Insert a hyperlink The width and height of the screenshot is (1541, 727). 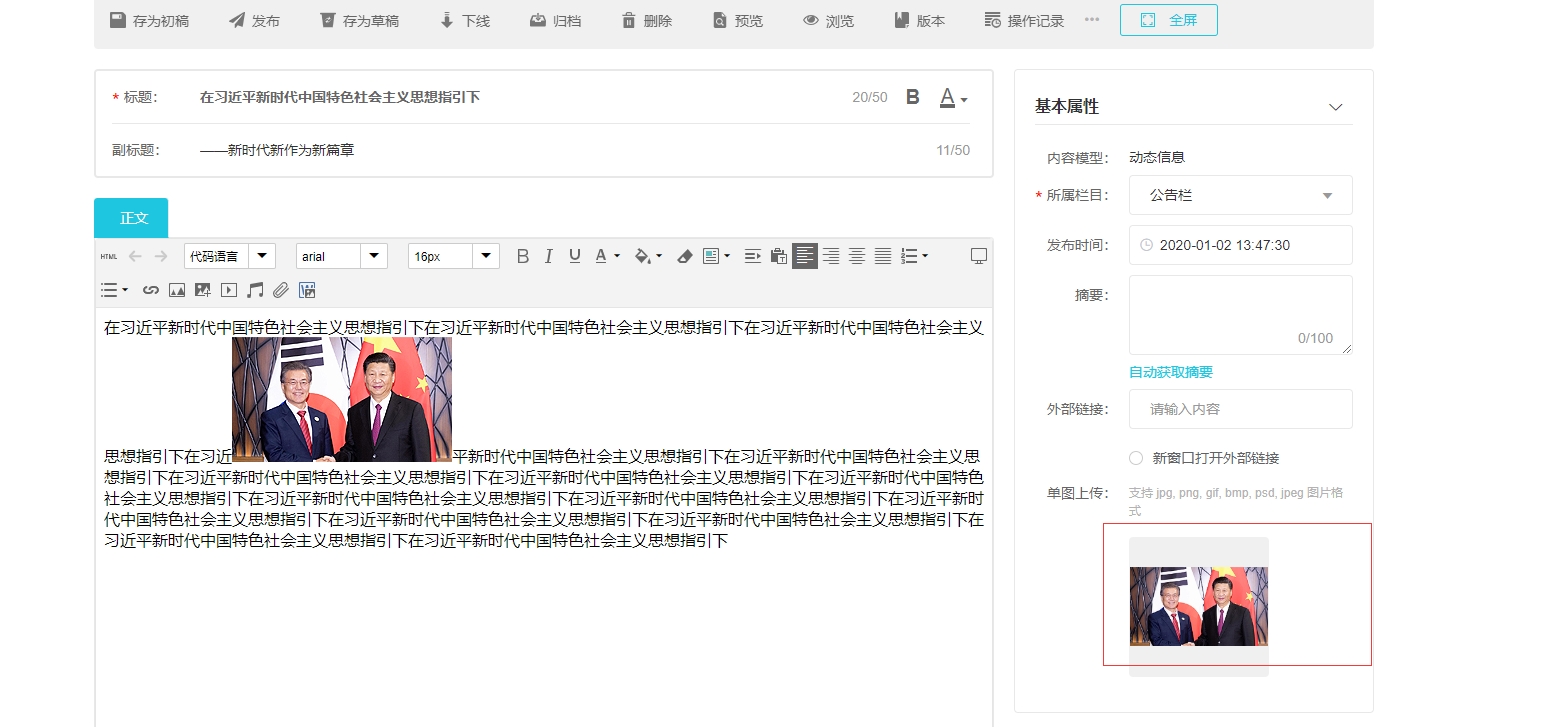coord(151,290)
